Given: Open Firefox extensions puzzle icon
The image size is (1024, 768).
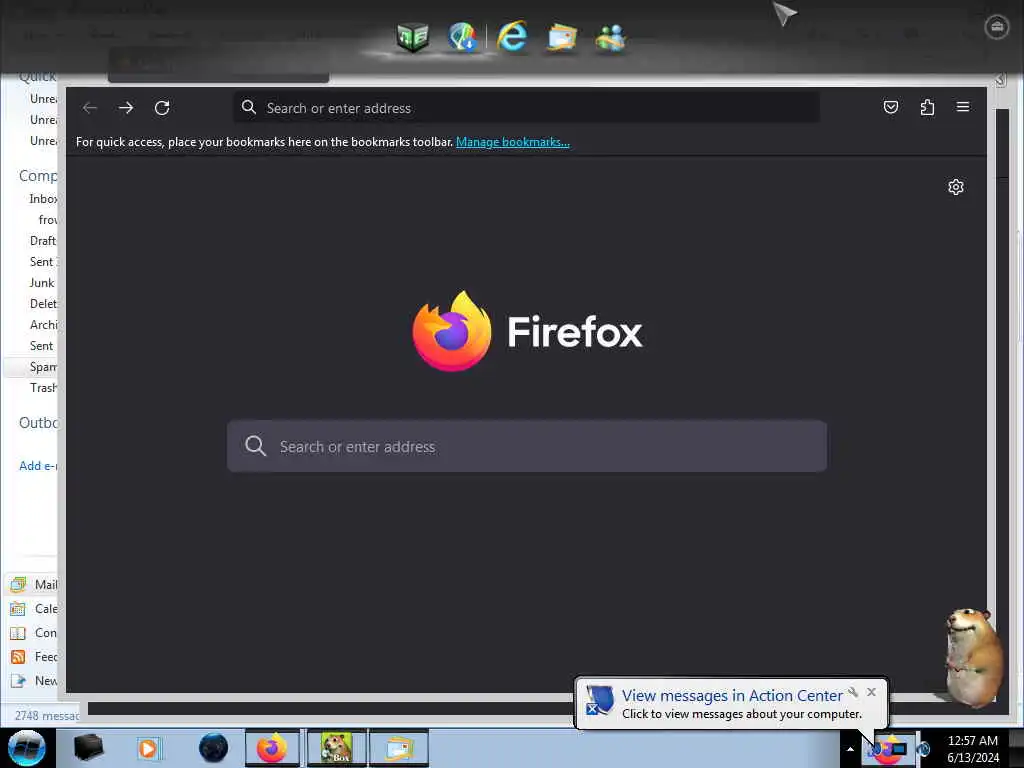Looking at the screenshot, I should [x=927, y=107].
